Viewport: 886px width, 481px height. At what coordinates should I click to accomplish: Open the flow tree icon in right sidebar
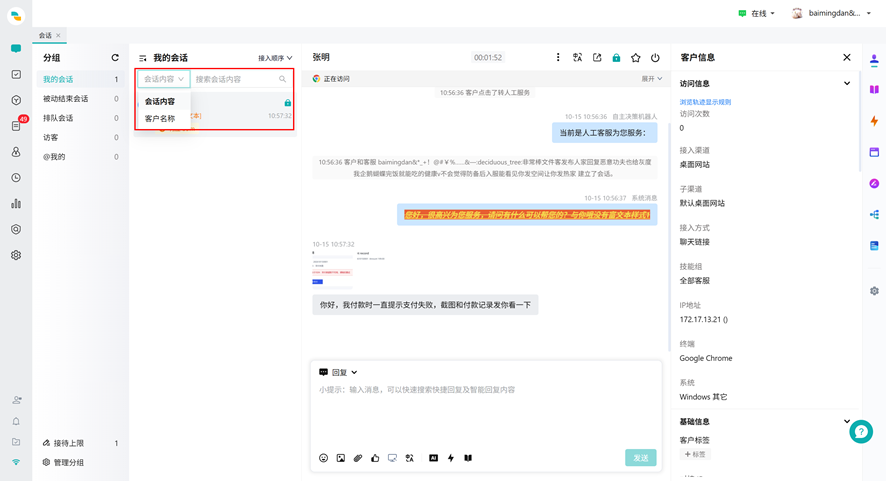(874, 214)
